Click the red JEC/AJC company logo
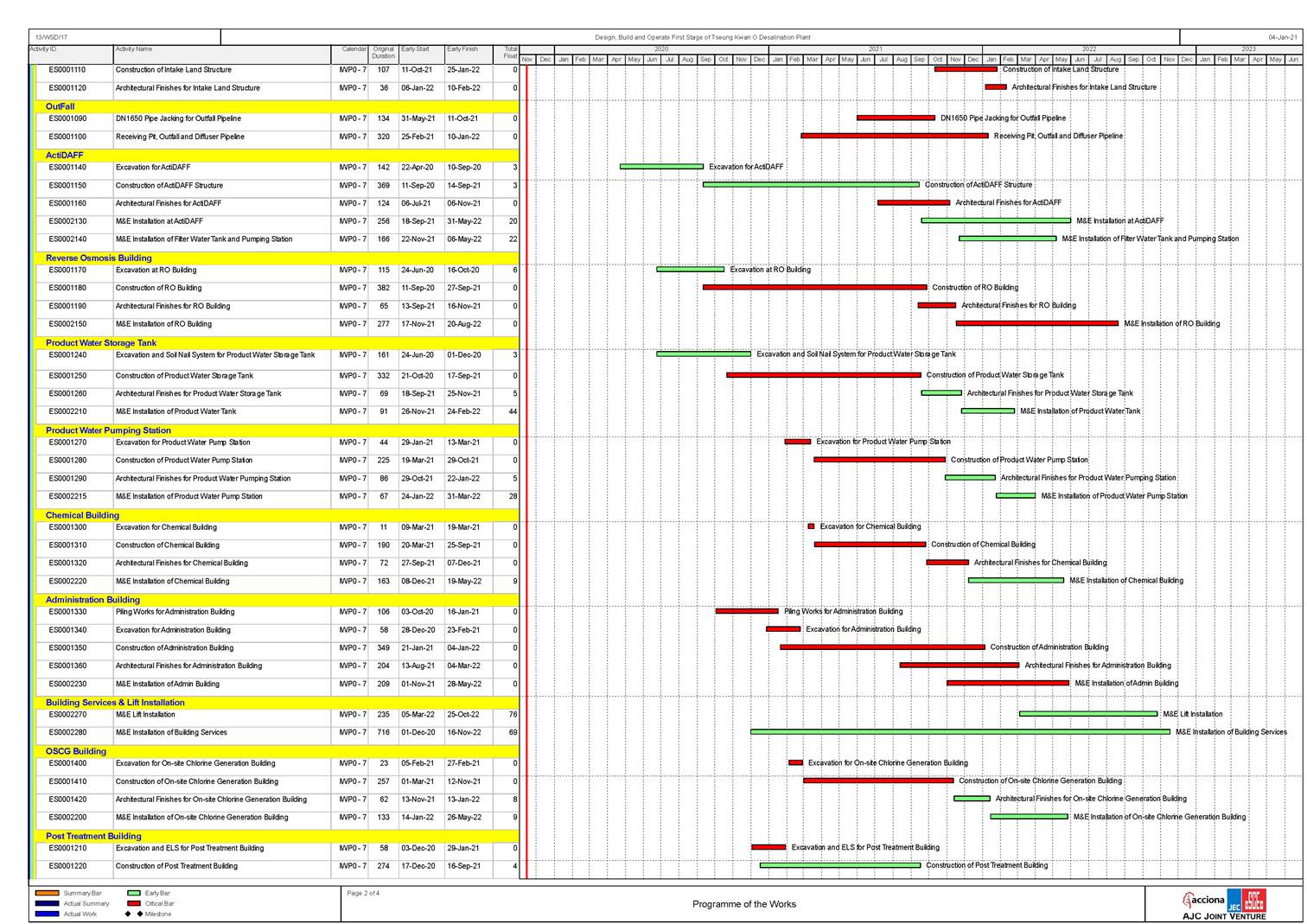This screenshot has width=1307, height=924. pos(1246,900)
